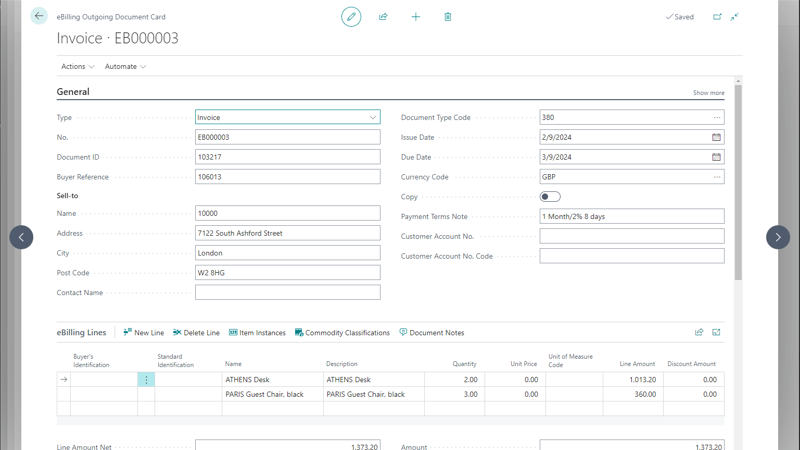This screenshot has width=800, height=450.
Task: Click Show more in General section
Action: 708,93
